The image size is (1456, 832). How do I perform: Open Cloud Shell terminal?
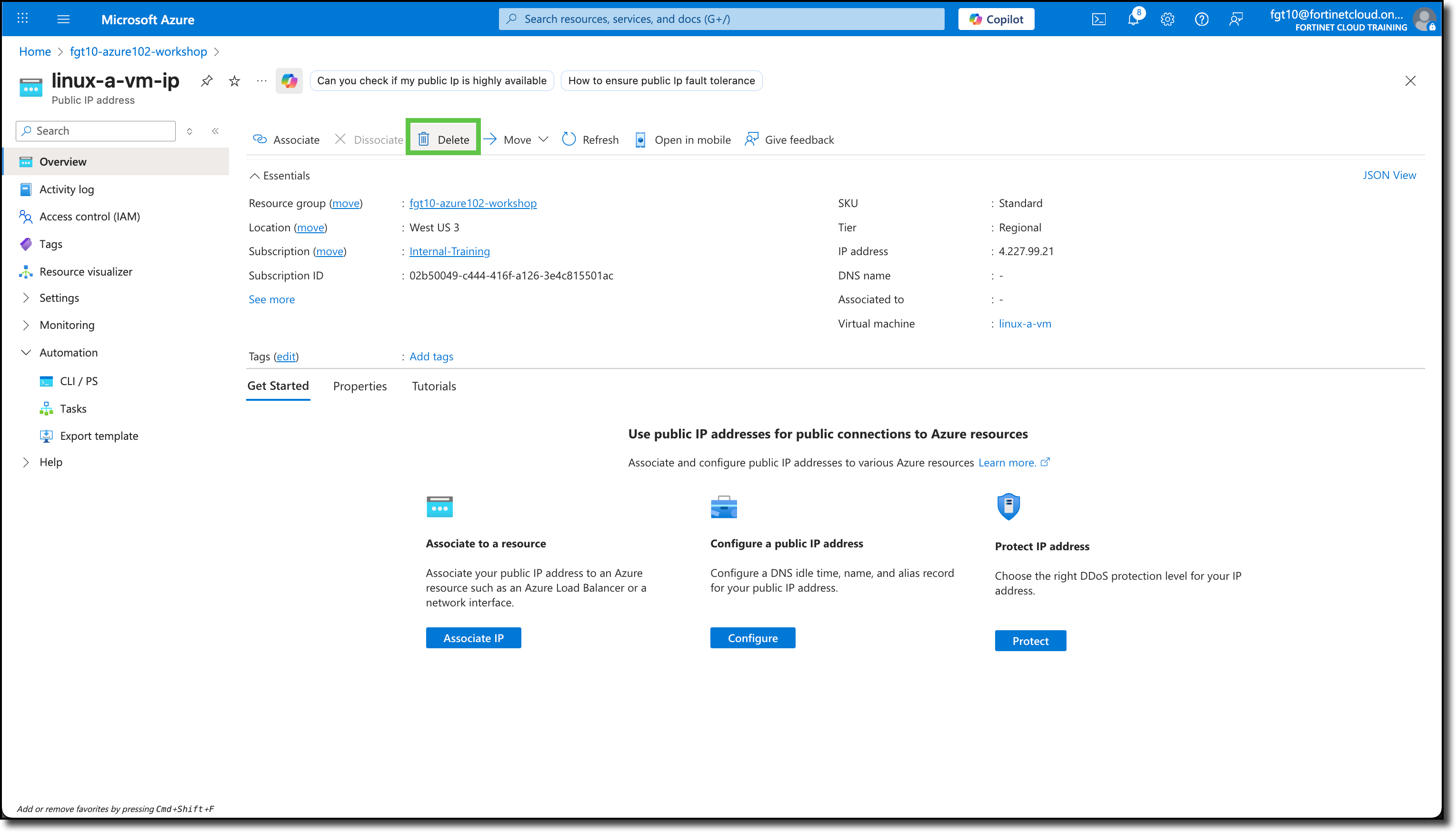tap(1098, 19)
